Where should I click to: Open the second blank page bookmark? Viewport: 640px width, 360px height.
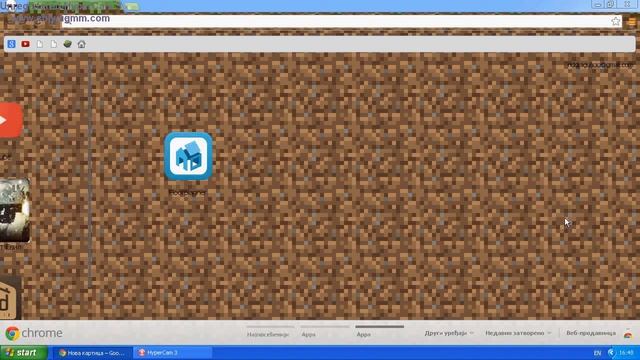(x=54, y=44)
